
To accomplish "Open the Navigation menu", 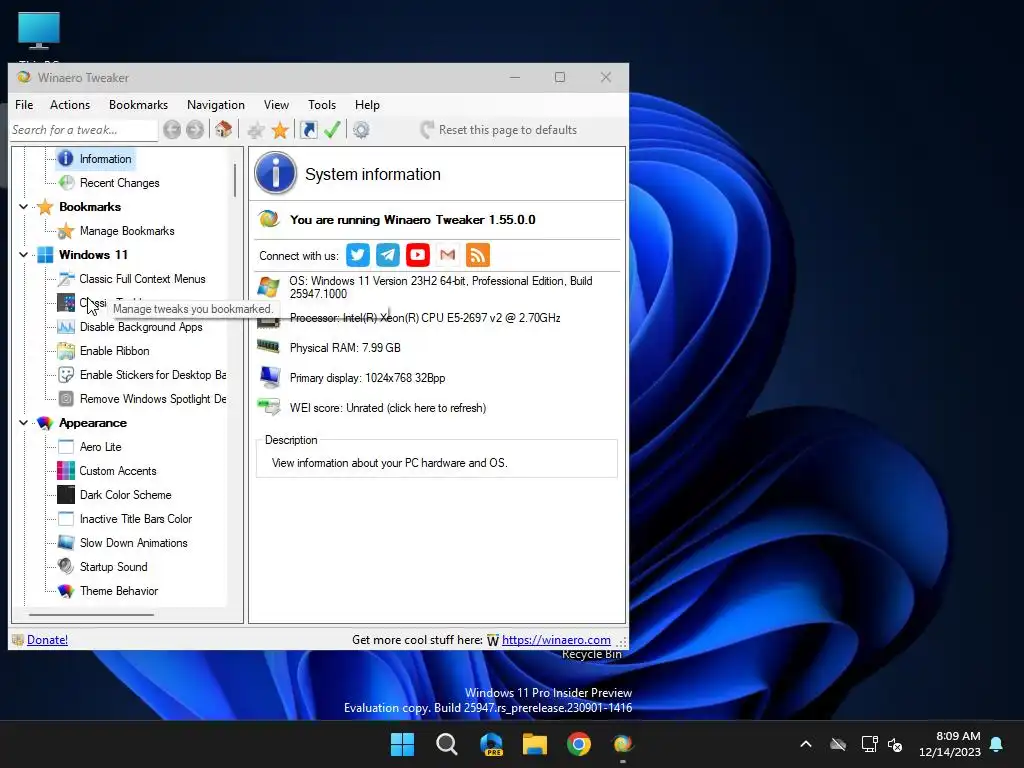I will (216, 104).
